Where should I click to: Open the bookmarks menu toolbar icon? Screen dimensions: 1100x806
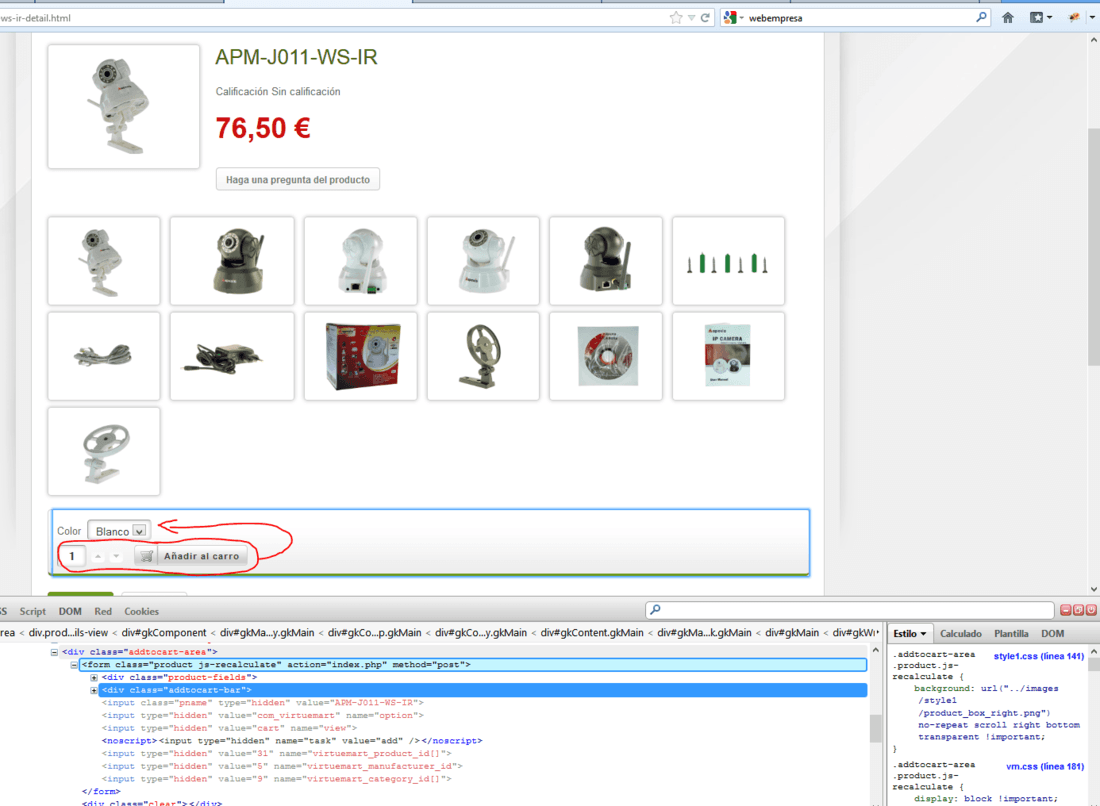[x=1040, y=18]
